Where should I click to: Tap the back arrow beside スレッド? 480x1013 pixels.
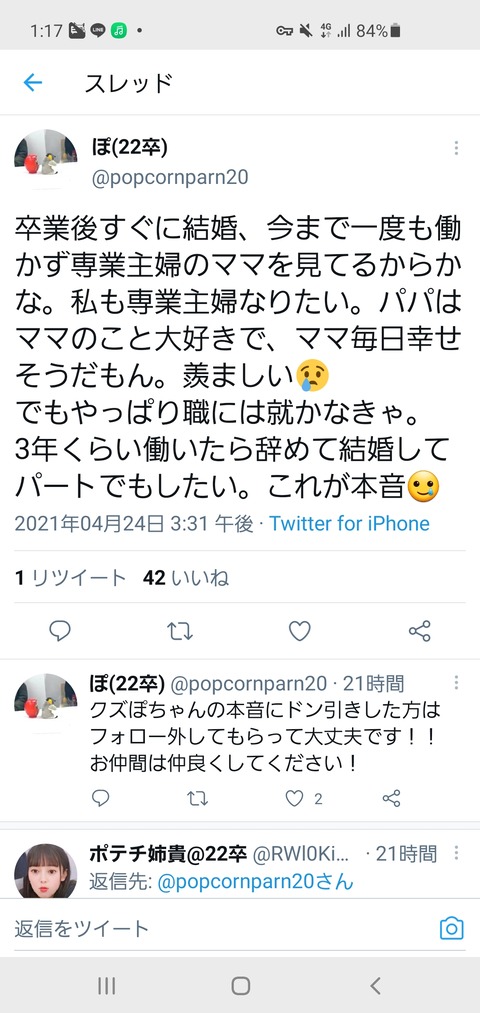[x=32, y=83]
